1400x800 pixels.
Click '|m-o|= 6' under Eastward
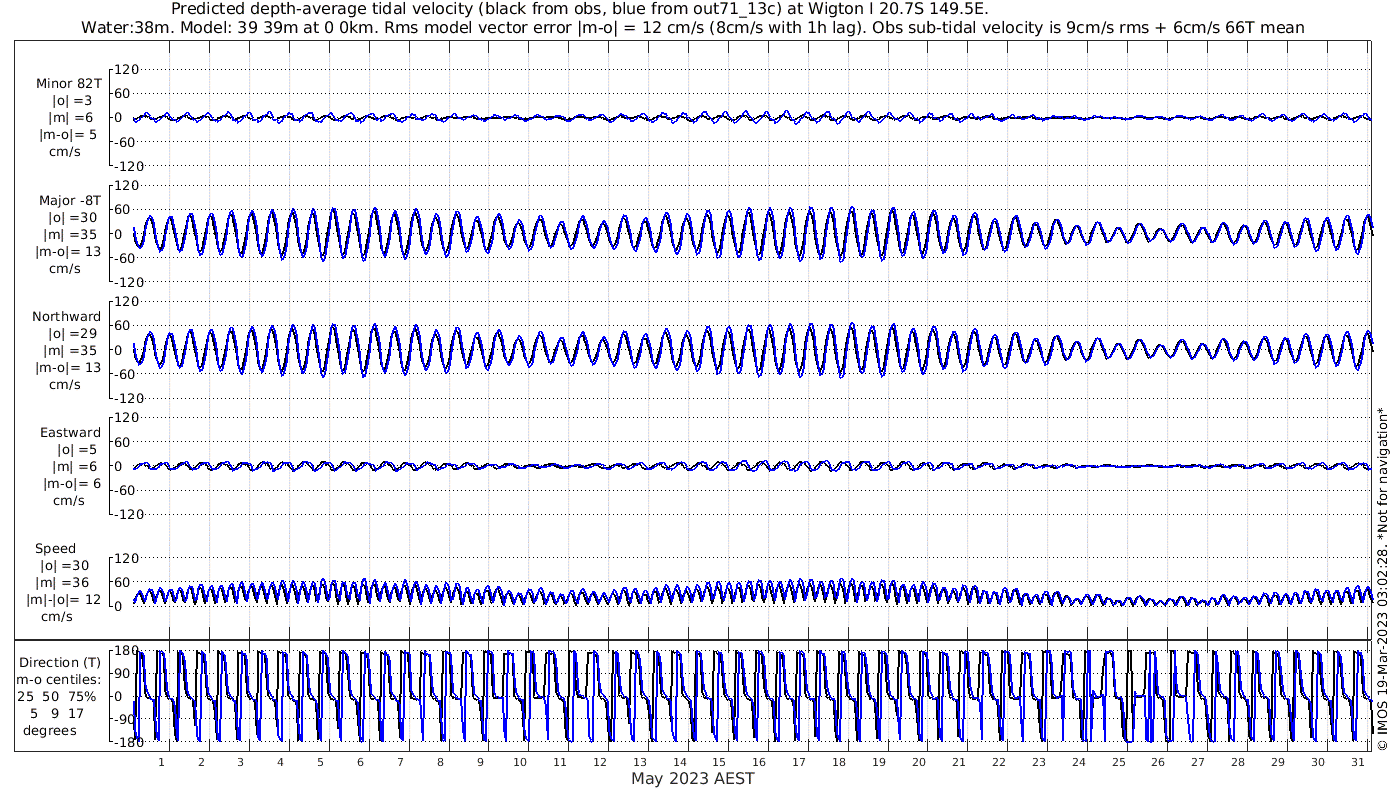click(x=70, y=484)
